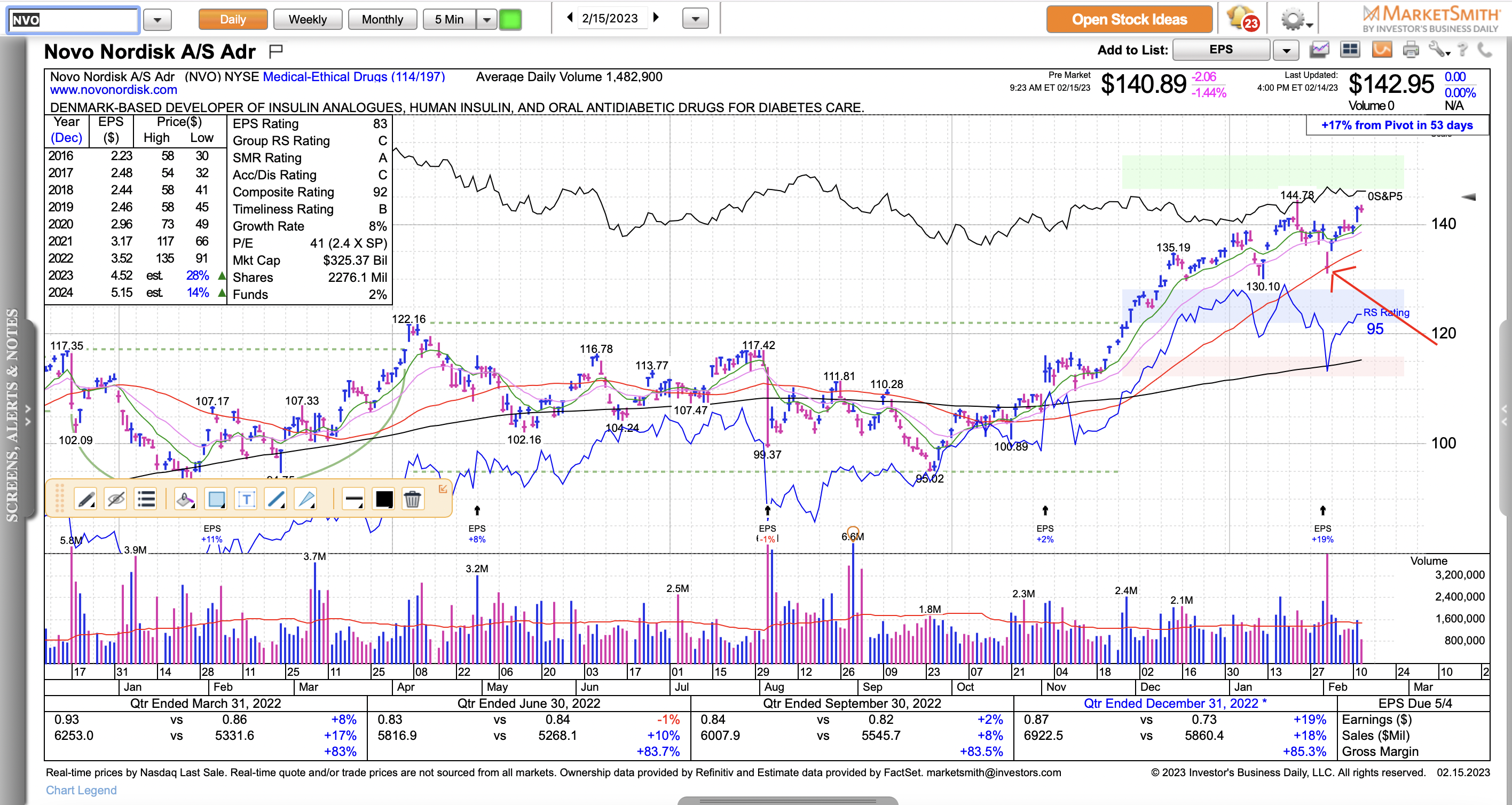This screenshot has height=805, width=1512.
Task: Toggle the green status indicator button
Action: tap(510, 19)
